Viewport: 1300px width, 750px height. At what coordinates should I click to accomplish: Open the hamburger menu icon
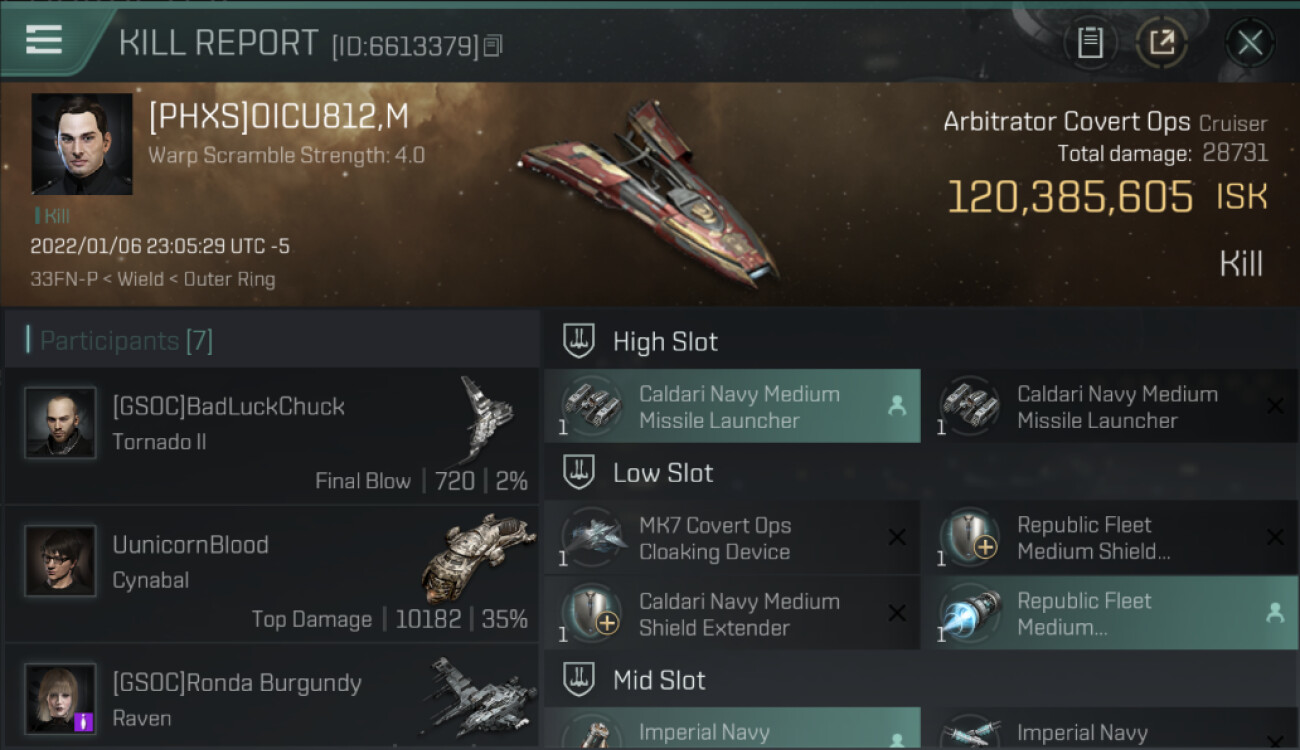(x=44, y=40)
